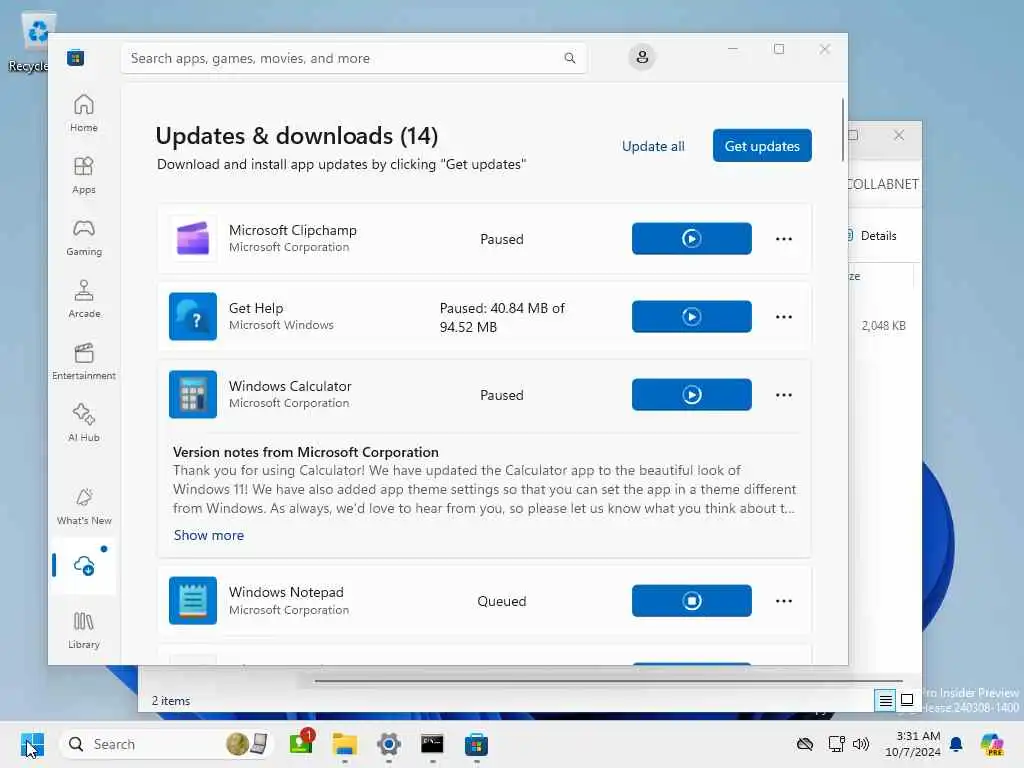Viewport: 1024px width, 768px height.
Task: Stop the queued Windows Notepad update
Action: pos(692,601)
